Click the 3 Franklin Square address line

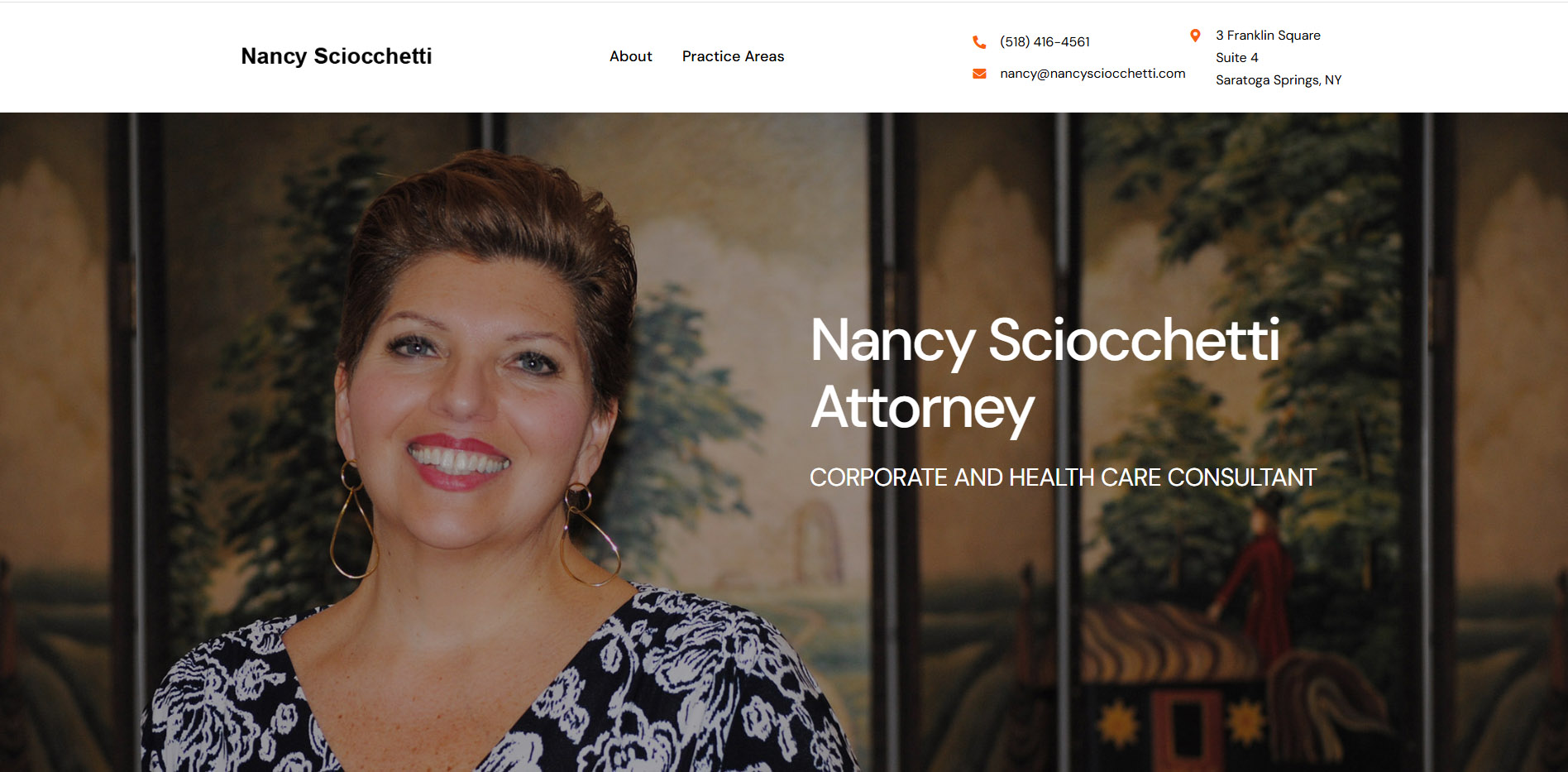coord(1268,36)
